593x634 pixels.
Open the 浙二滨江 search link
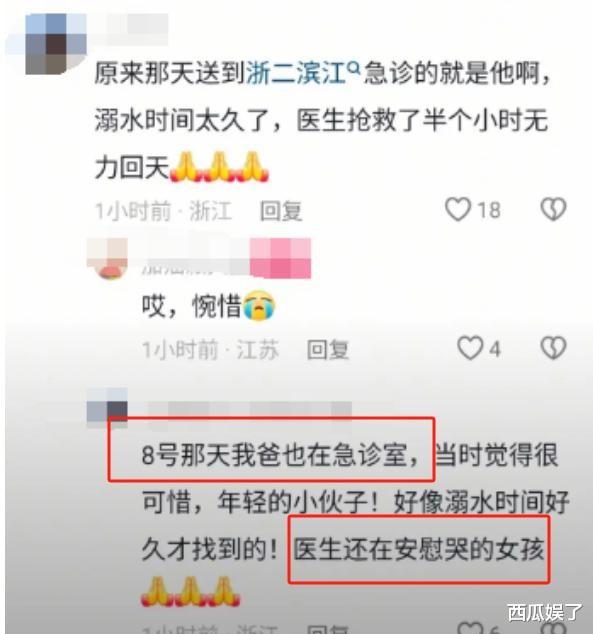coord(296,74)
